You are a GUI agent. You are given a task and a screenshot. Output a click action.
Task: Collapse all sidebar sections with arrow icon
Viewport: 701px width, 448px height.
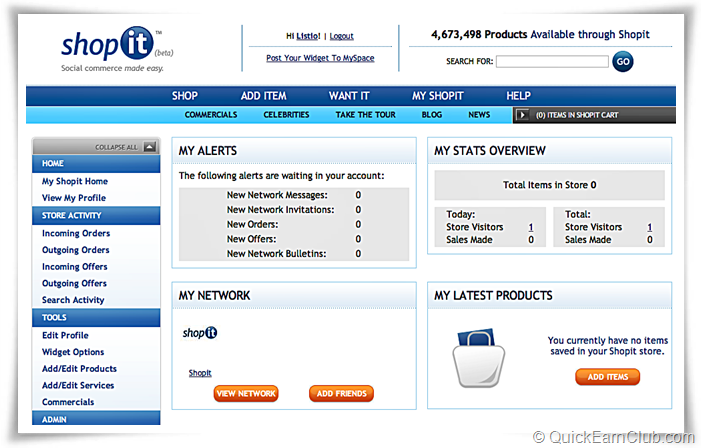150,147
